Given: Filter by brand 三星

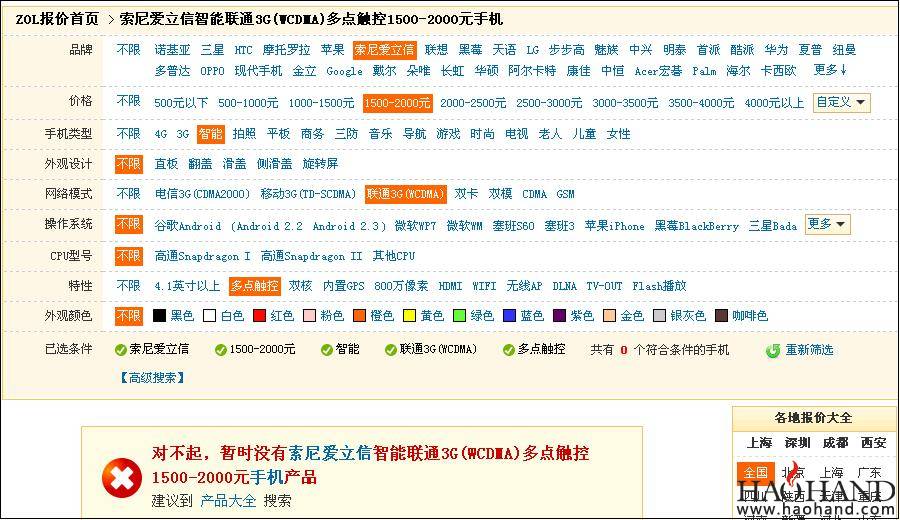Looking at the screenshot, I should tap(212, 50).
